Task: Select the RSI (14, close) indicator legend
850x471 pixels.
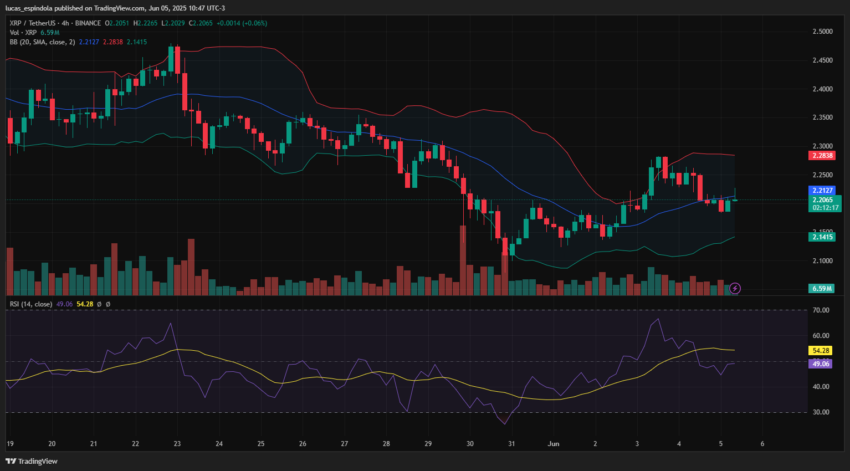Action: pos(31,304)
